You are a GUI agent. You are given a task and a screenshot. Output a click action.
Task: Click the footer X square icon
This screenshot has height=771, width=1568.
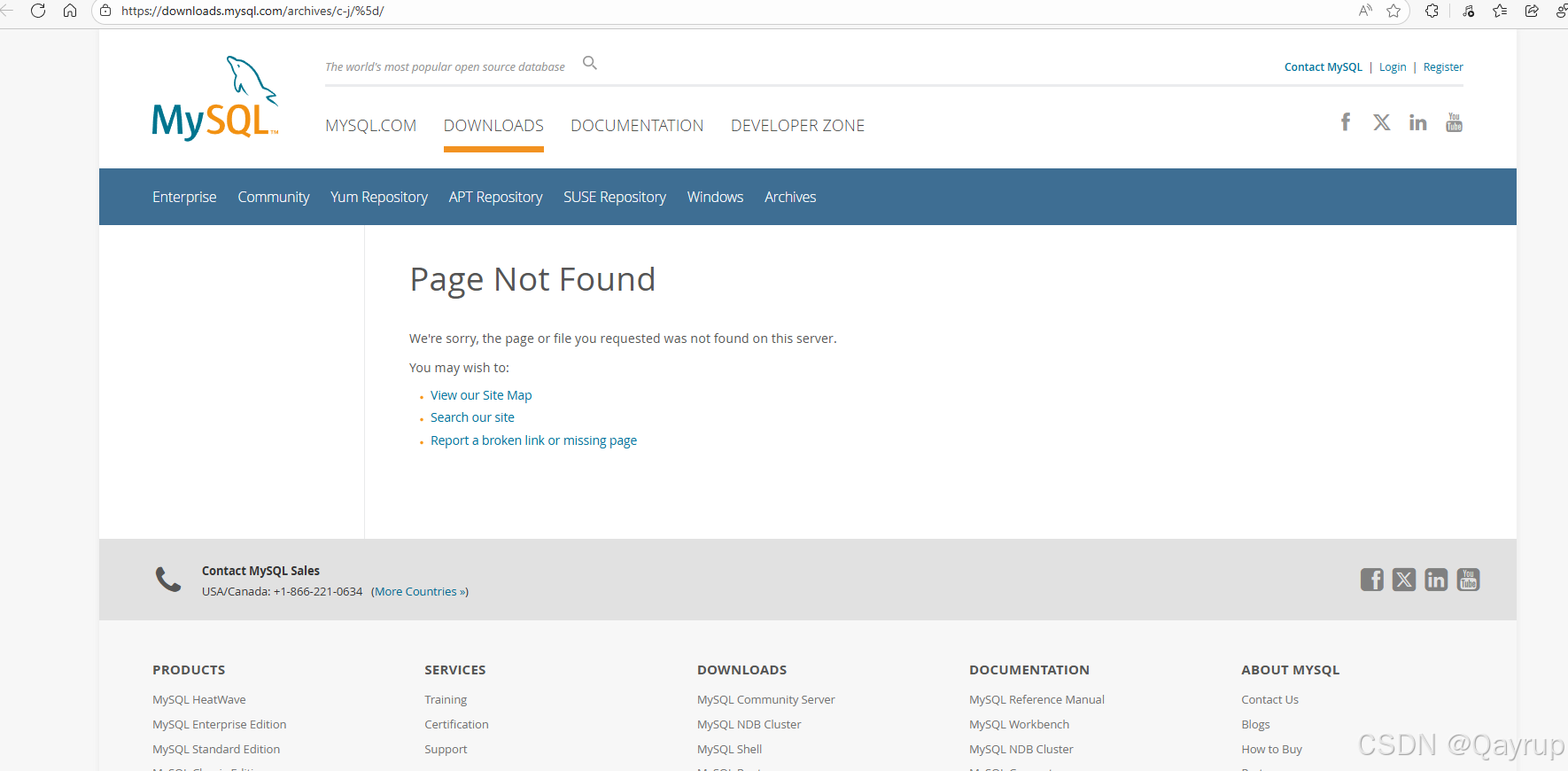pos(1404,580)
